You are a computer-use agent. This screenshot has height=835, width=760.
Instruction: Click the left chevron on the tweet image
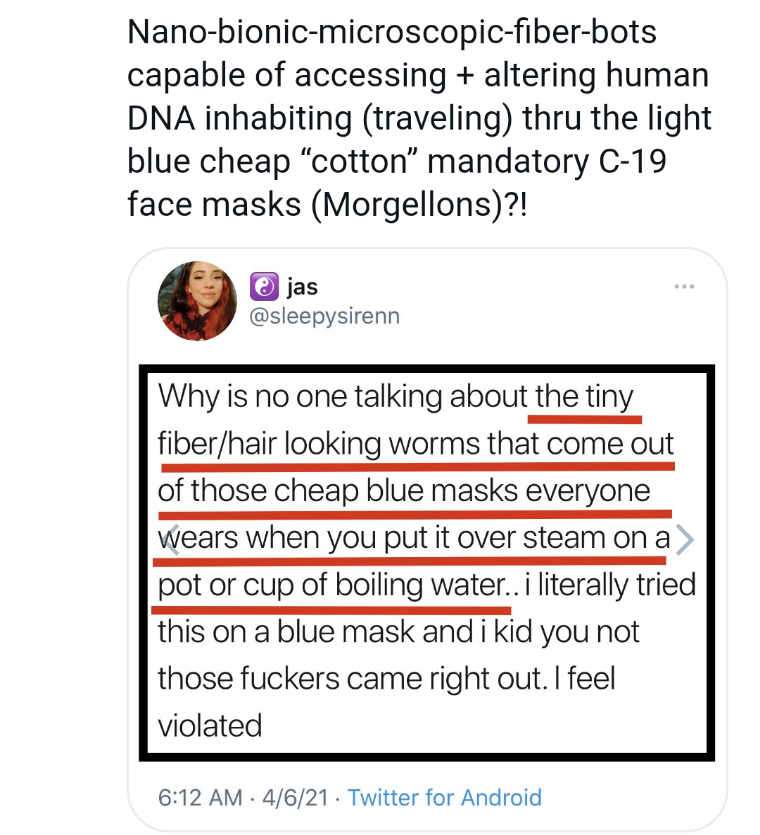(170, 539)
